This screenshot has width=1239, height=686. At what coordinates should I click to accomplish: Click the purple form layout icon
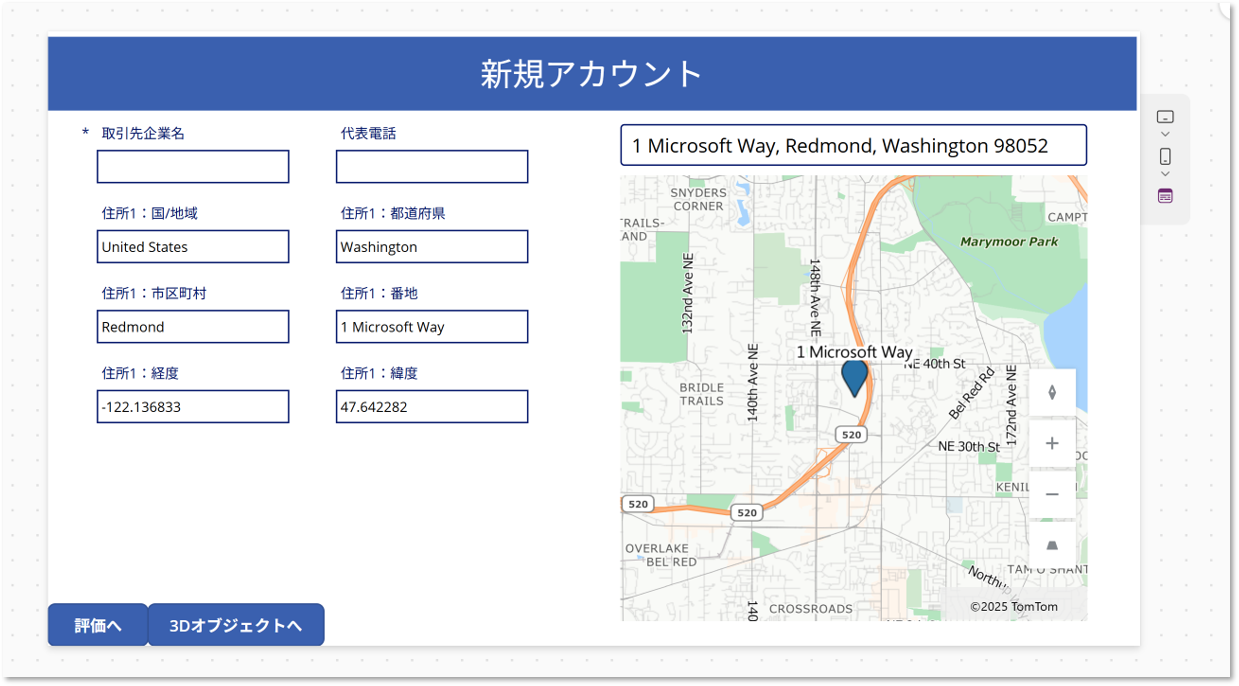tap(1165, 196)
